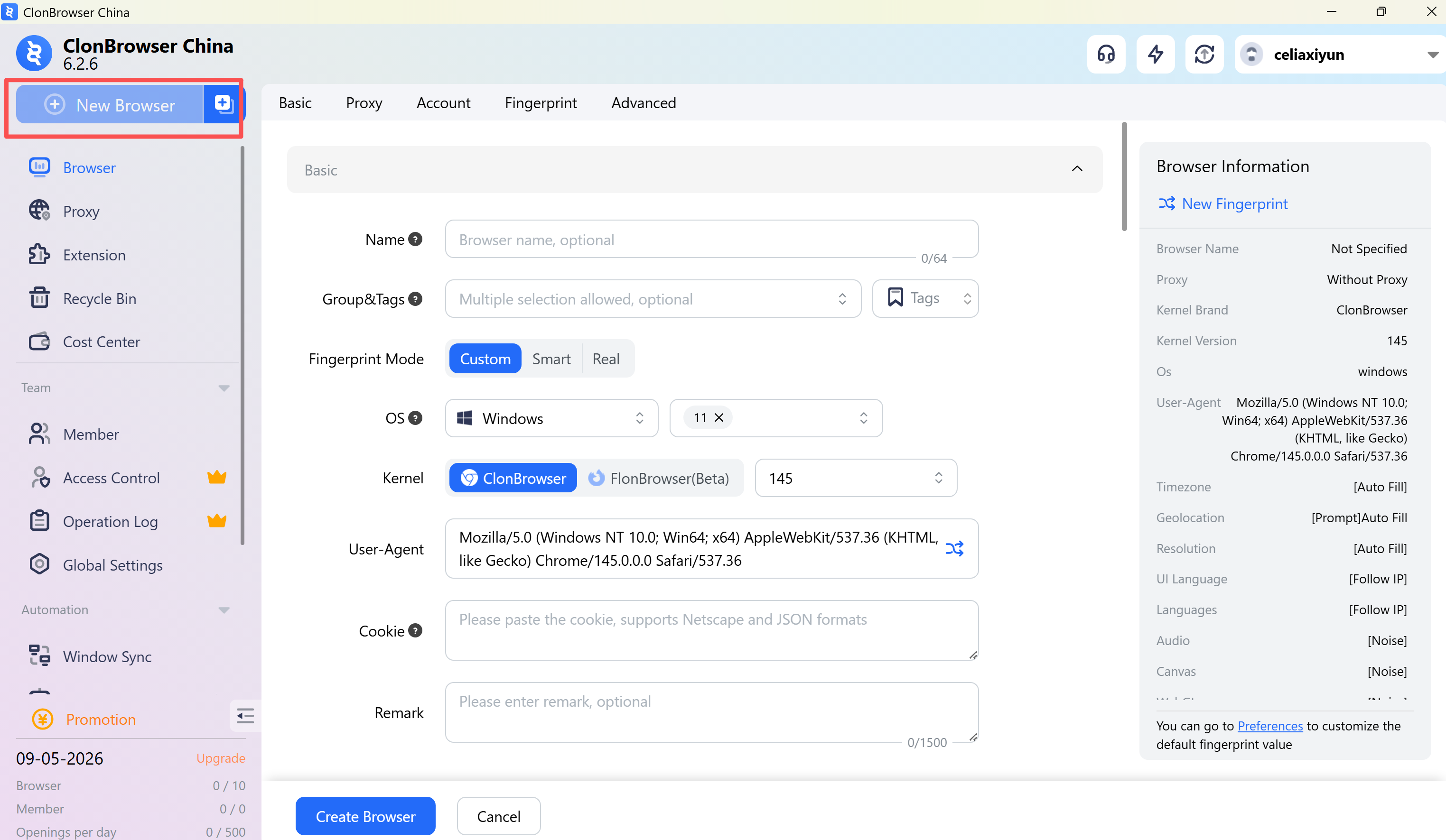Image resolution: width=1446 pixels, height=840 pixels.
Task: Click the lightning bolt icon
Action: click(x=1155, y=55)
